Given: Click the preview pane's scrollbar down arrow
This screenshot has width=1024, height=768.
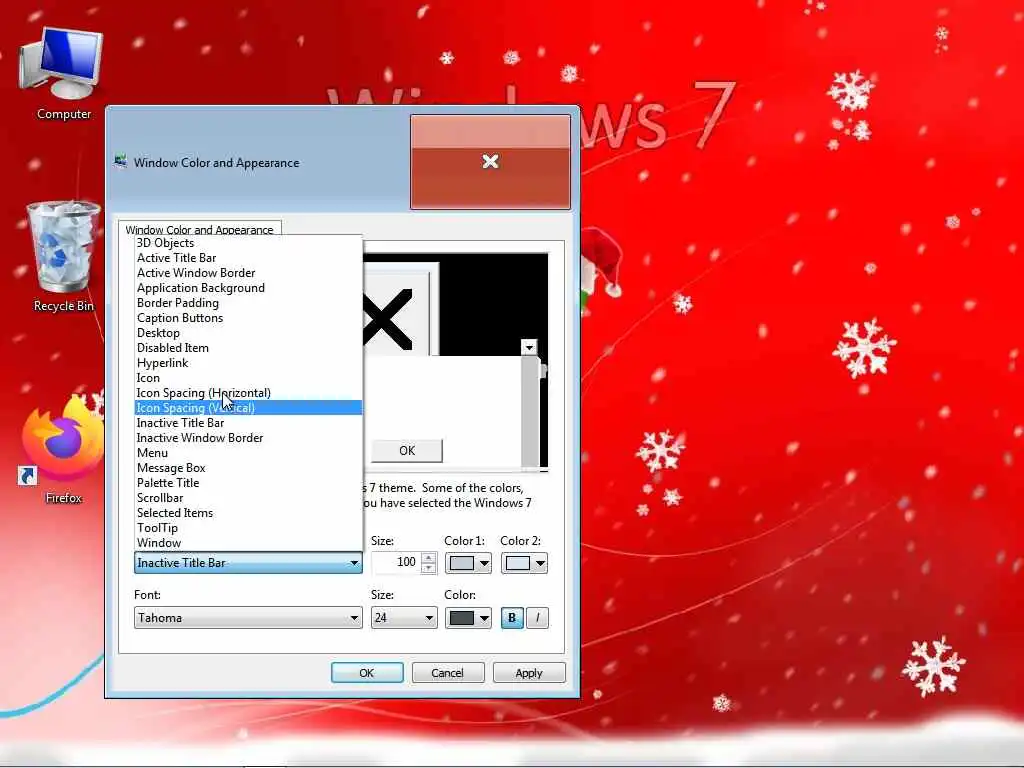Looking at the screenshot, I should 529,347.
